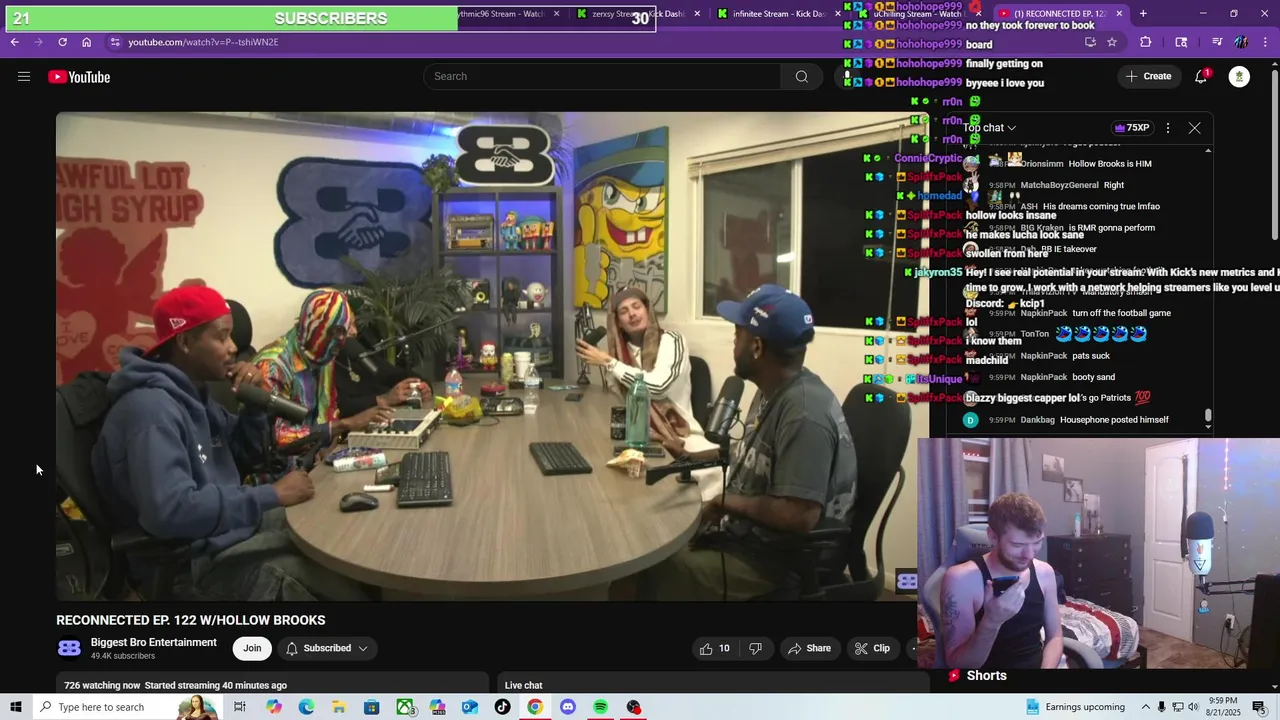Open the Biggest Bro Entertainment channel link
Viewport: 1280px width, 720px height.
tap(153, 642)
